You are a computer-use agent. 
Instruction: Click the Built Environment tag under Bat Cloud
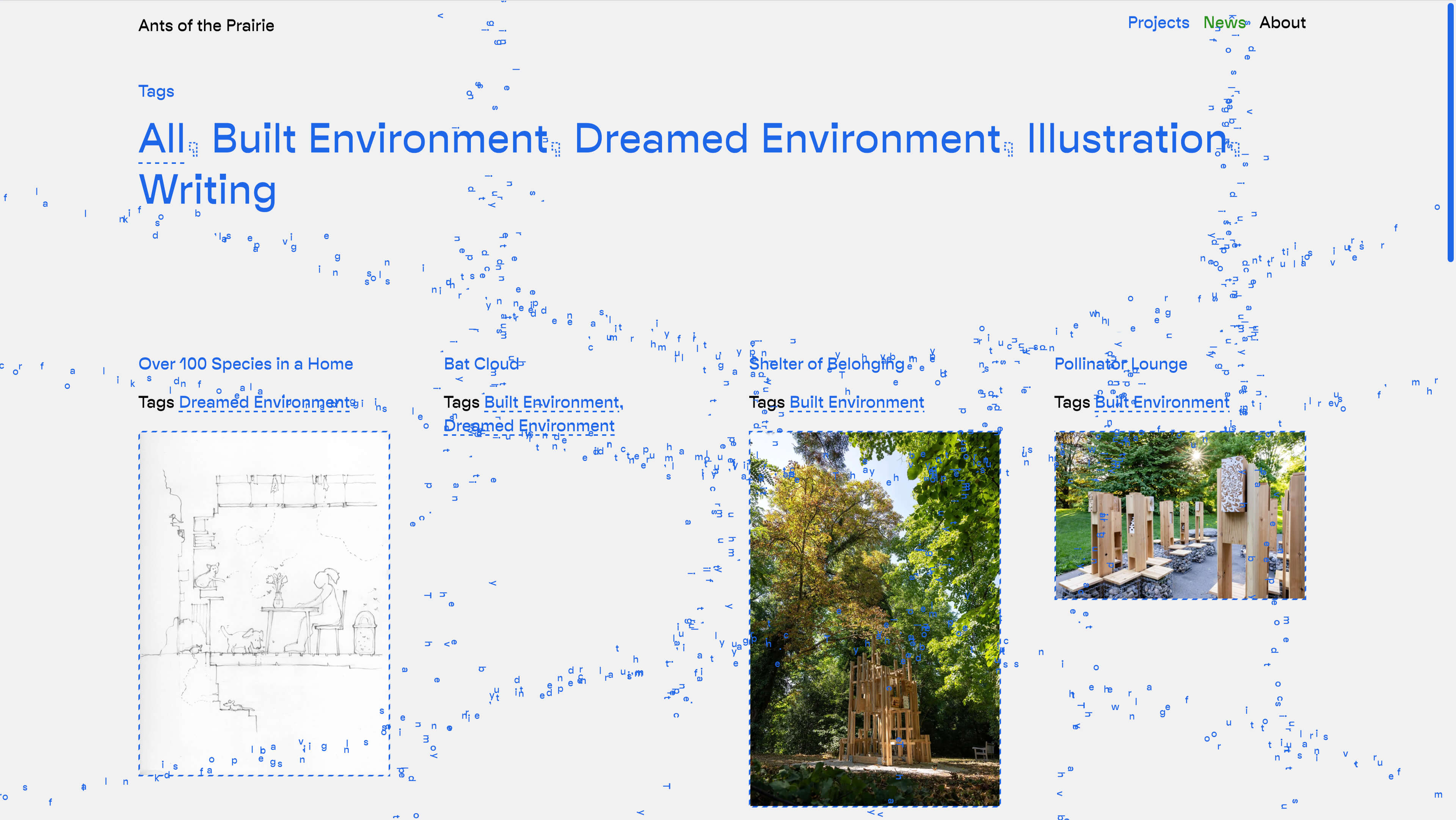click(x=553, y=402)
